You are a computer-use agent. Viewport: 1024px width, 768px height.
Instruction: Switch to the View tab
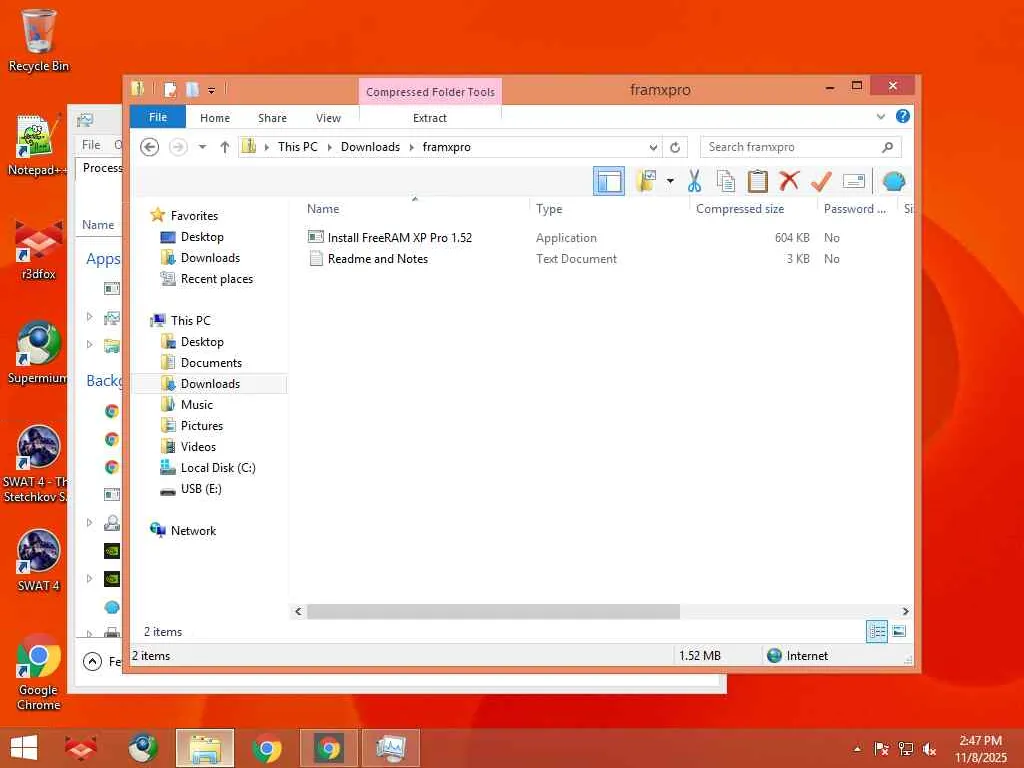point(328,118)
